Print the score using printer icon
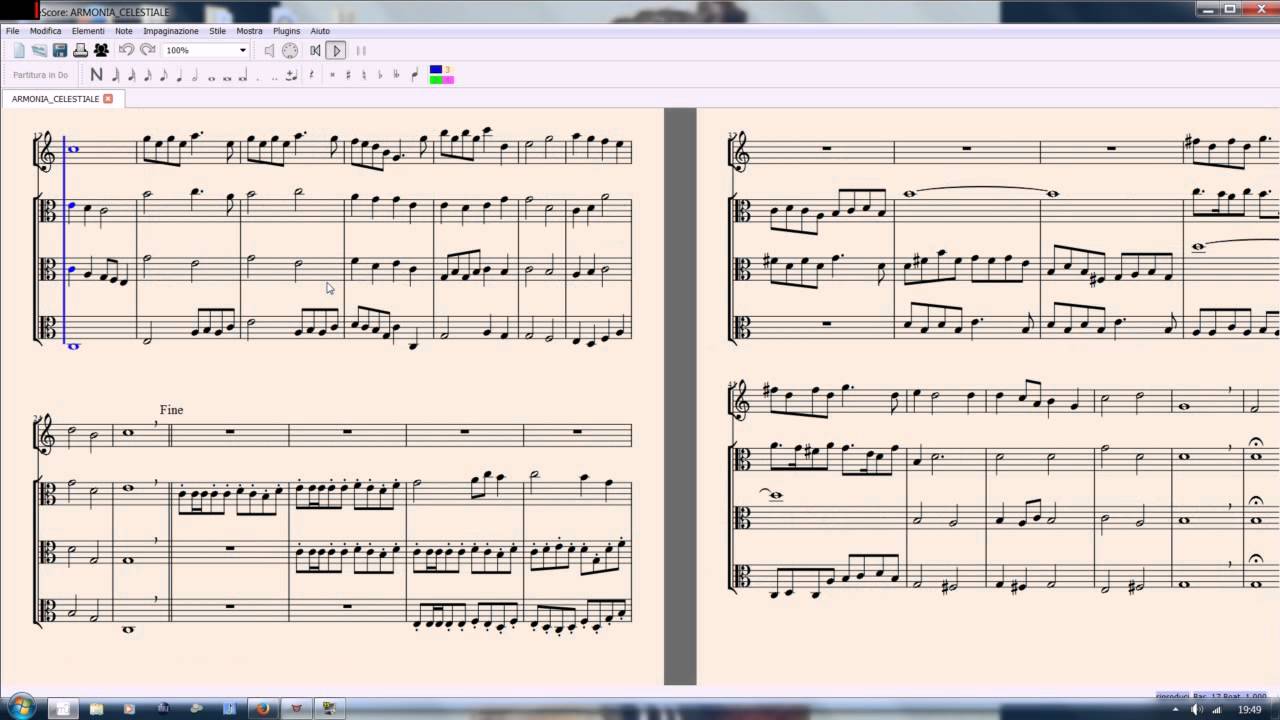This screenshot has width=1280, height=720. [80, 50]
